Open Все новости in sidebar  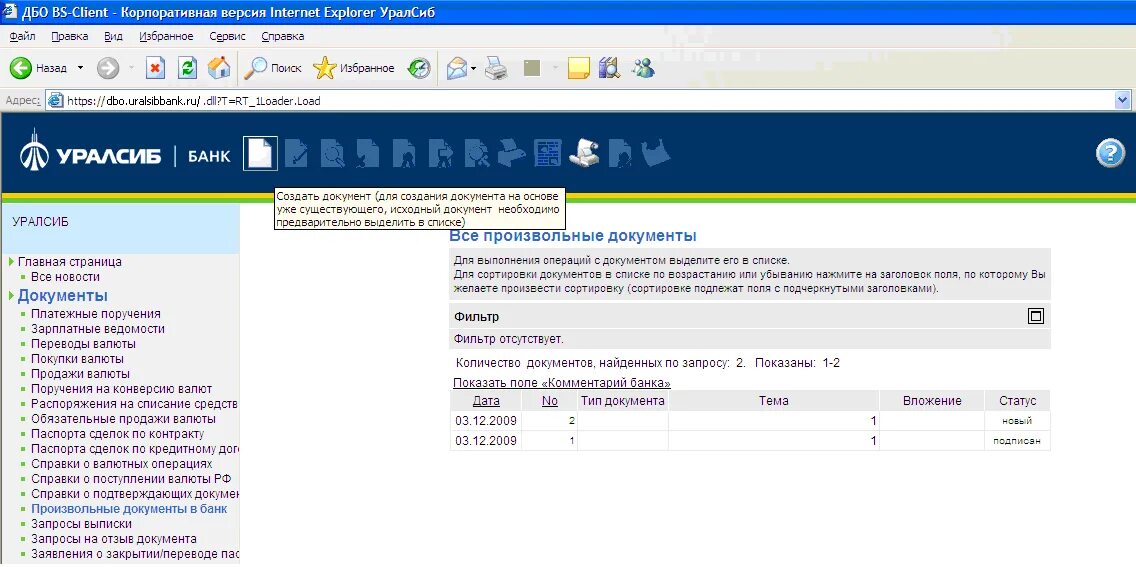(x=65, y=277)
